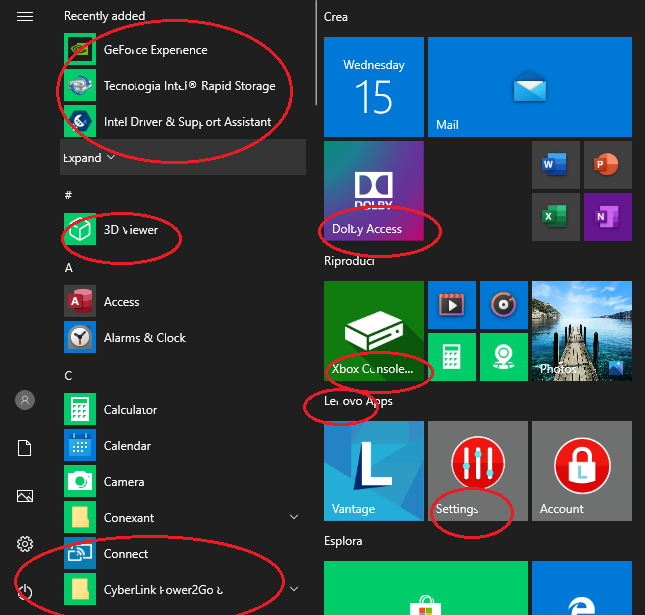
Task: Open the Xbox Console Companion tile
Action: pyautogui.click(x=374, y=331)
